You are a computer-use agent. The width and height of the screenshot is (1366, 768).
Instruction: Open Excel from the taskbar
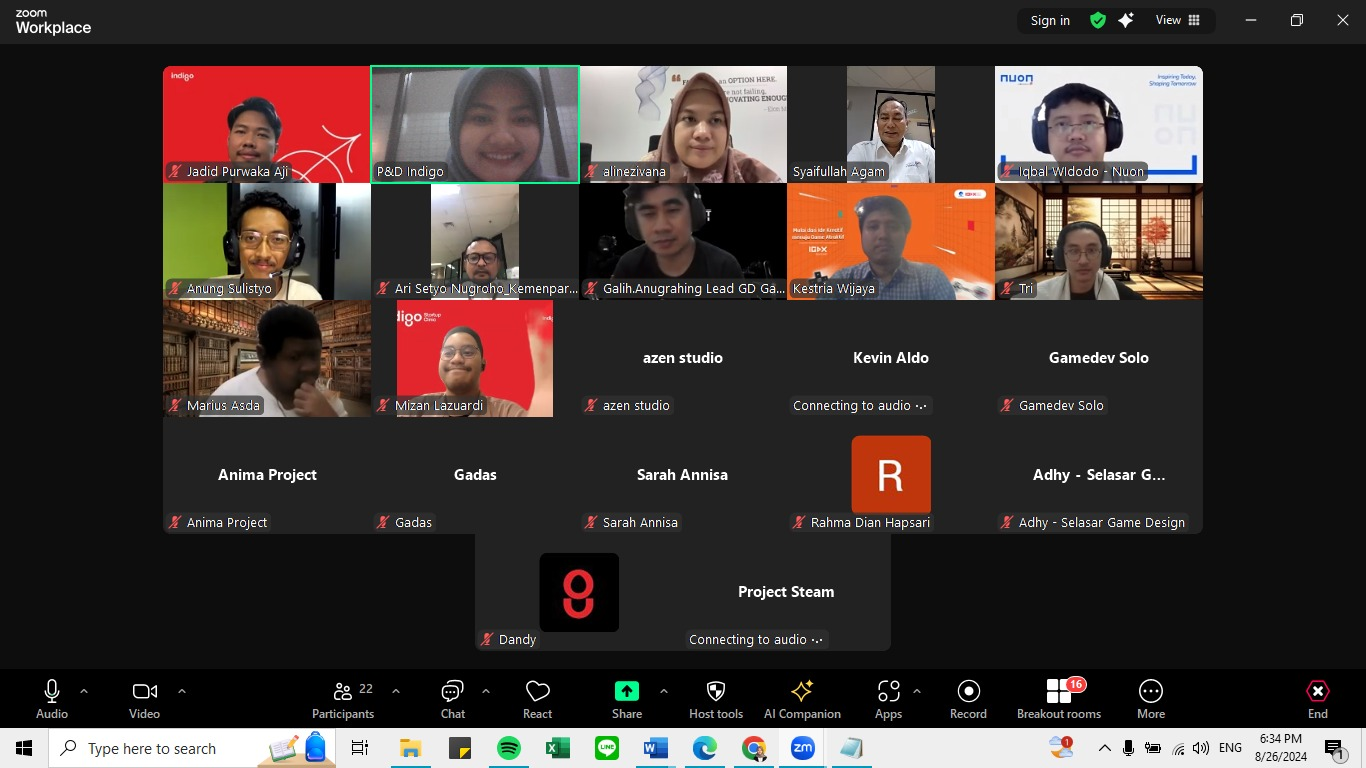[558, 748]
